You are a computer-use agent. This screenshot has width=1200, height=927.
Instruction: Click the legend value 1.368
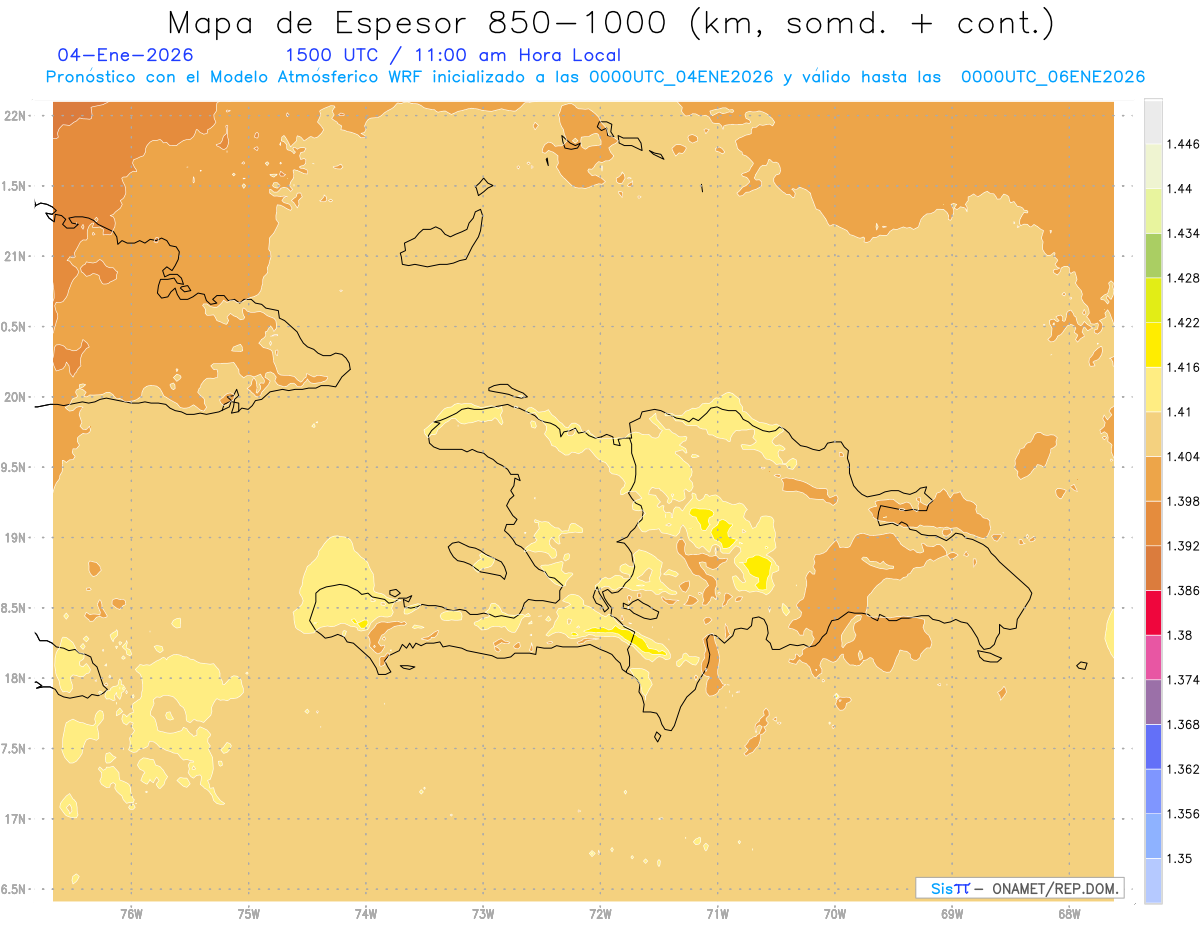(1182, 724)
